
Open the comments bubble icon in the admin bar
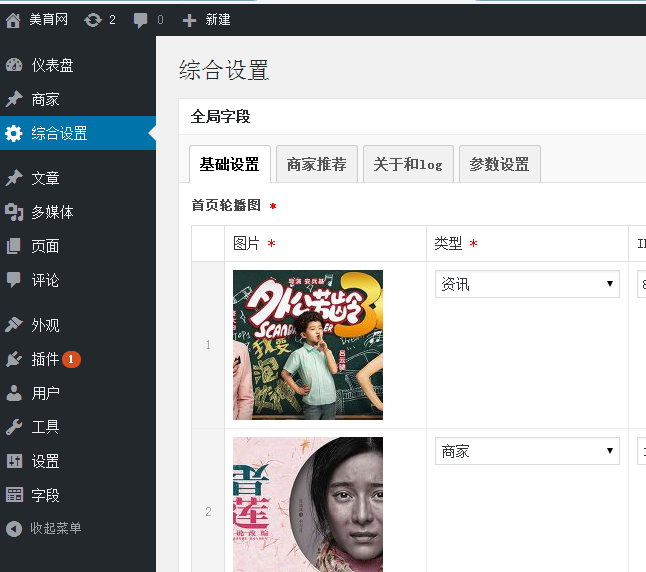(x=140, y=20)
